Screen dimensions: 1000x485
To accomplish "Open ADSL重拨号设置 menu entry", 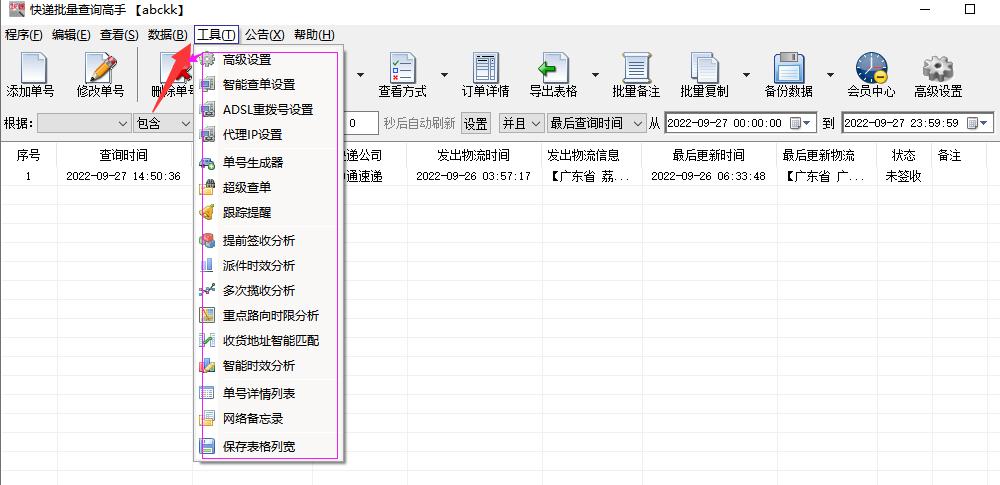I will point(269,110).
